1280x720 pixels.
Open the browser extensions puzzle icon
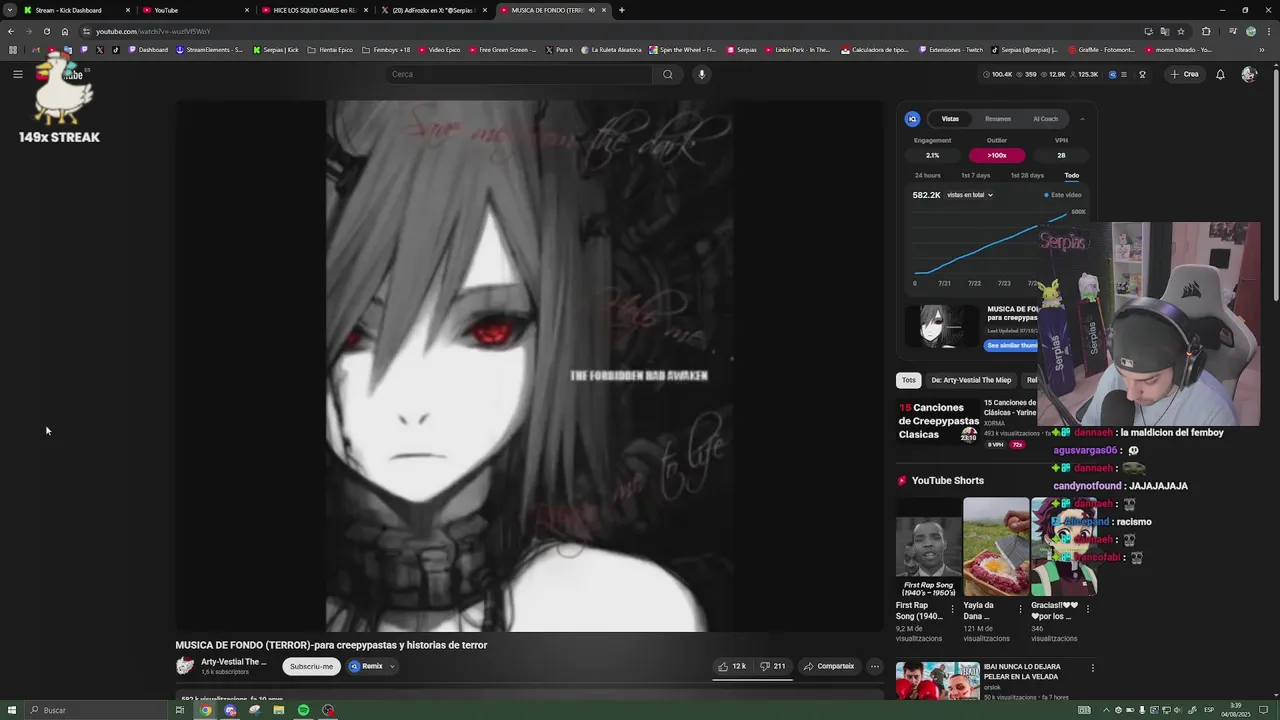1206,31
